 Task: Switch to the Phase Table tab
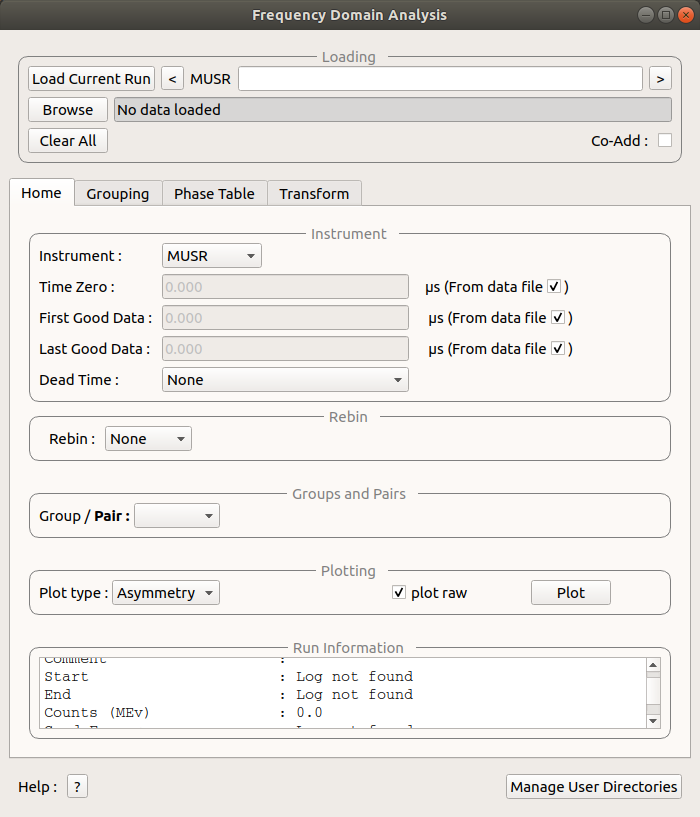(214, 194)
